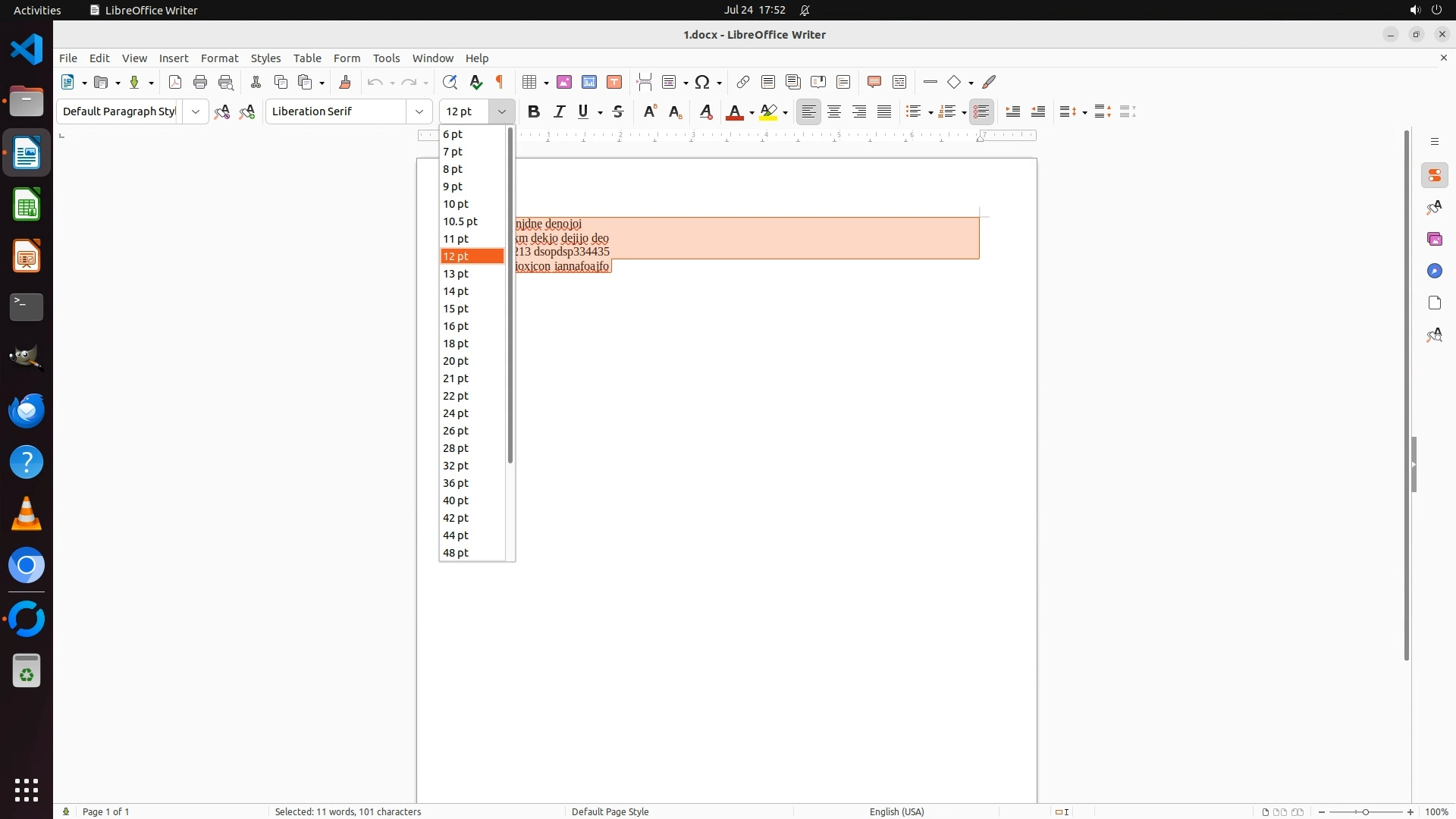
Task: Click the Export as PDF icon
Action: tap(175, 82)
